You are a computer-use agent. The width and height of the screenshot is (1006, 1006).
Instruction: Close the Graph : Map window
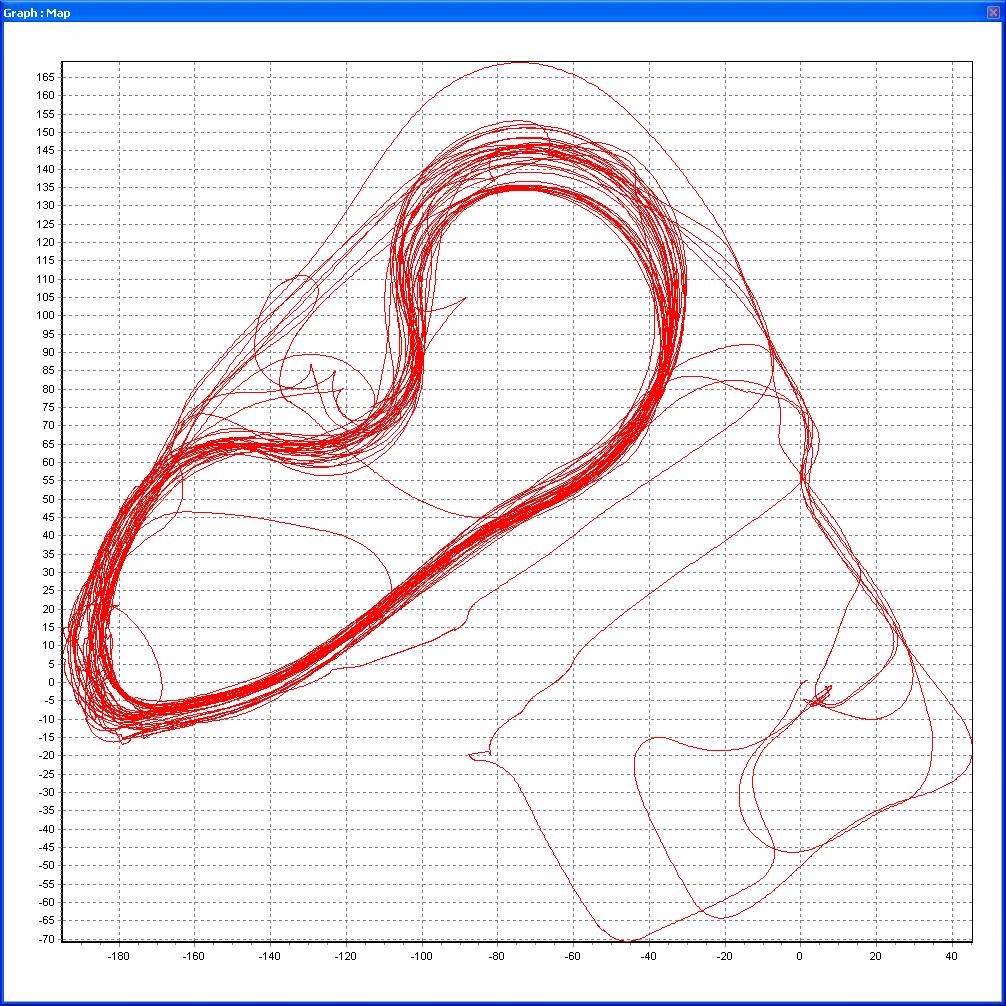pyautogui.click(x=992, y=12)
